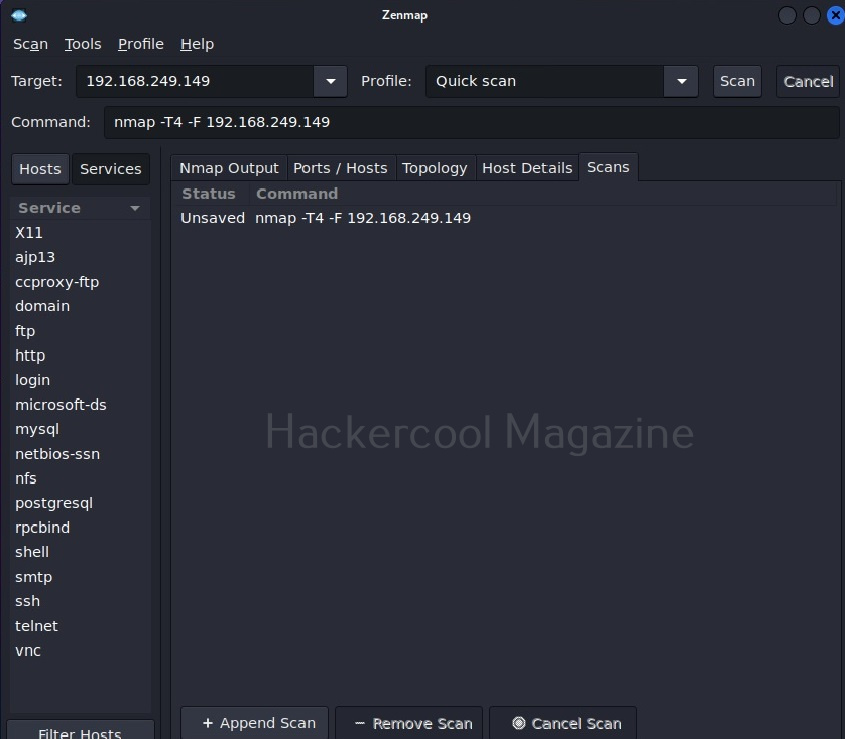Expand the Target history dropdown arrow

pos(331,81)
